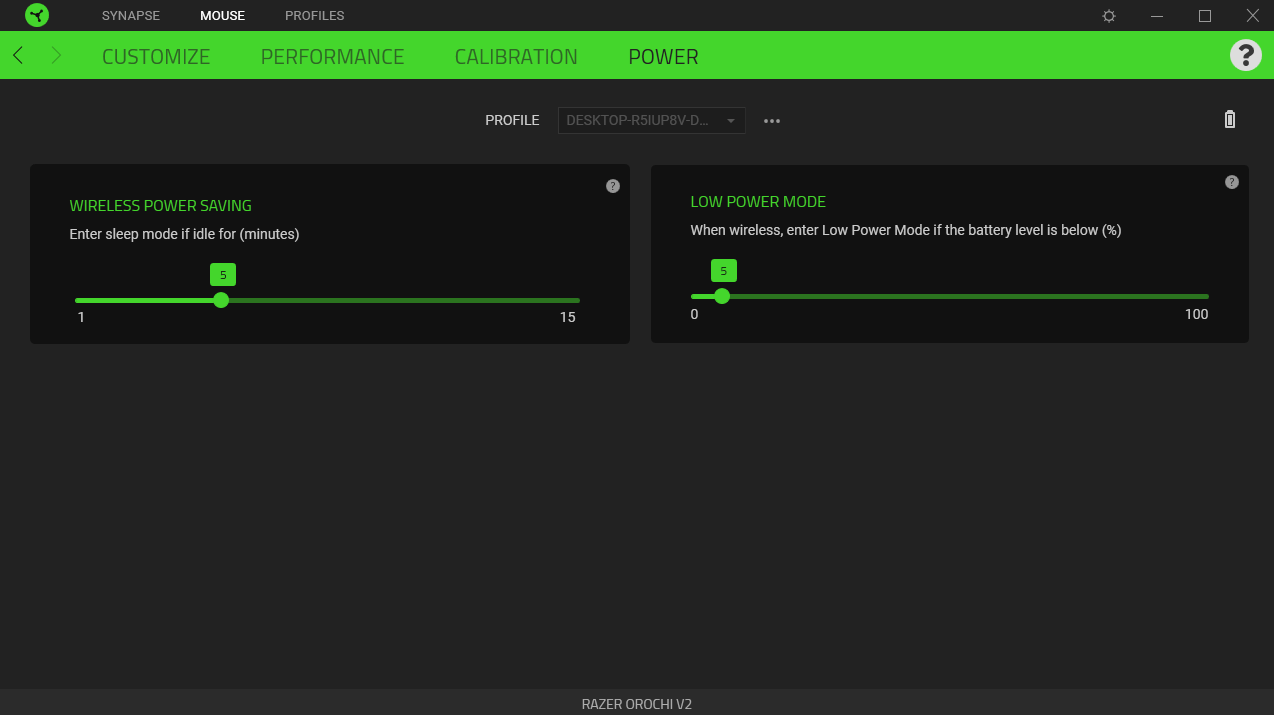Click the battery status icon

click(x=1230, y=120)
